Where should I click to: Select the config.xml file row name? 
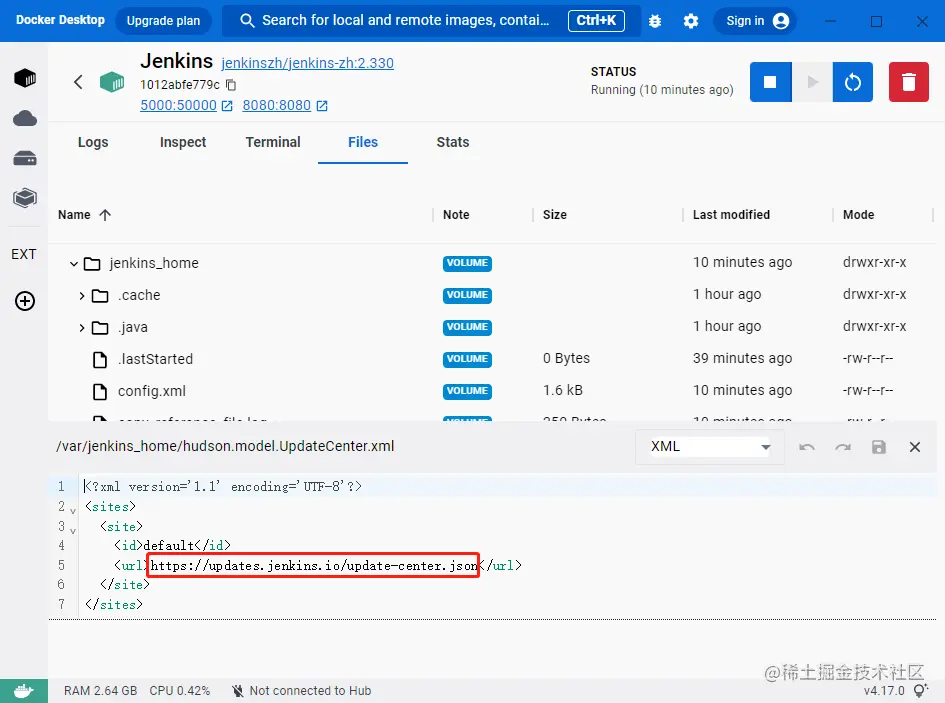pyautogui.click(x=152, y=391)
